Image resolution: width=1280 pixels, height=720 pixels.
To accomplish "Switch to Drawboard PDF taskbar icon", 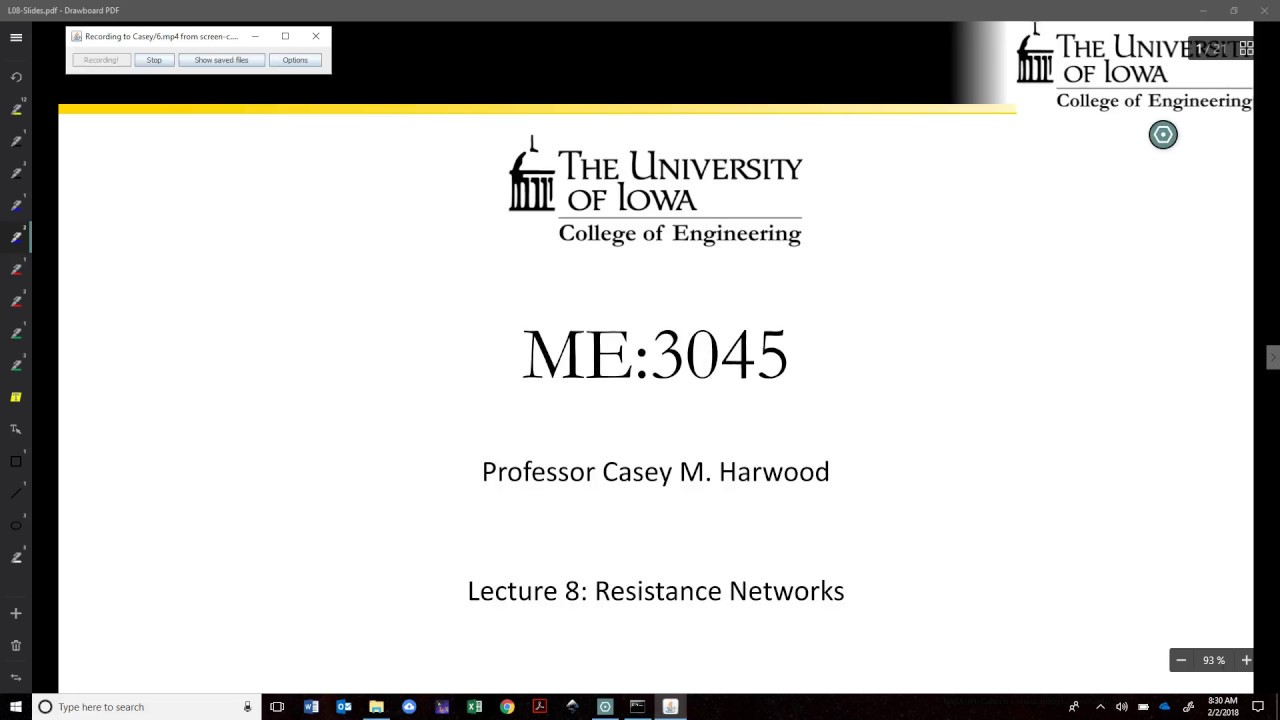I will pos(605,707).
